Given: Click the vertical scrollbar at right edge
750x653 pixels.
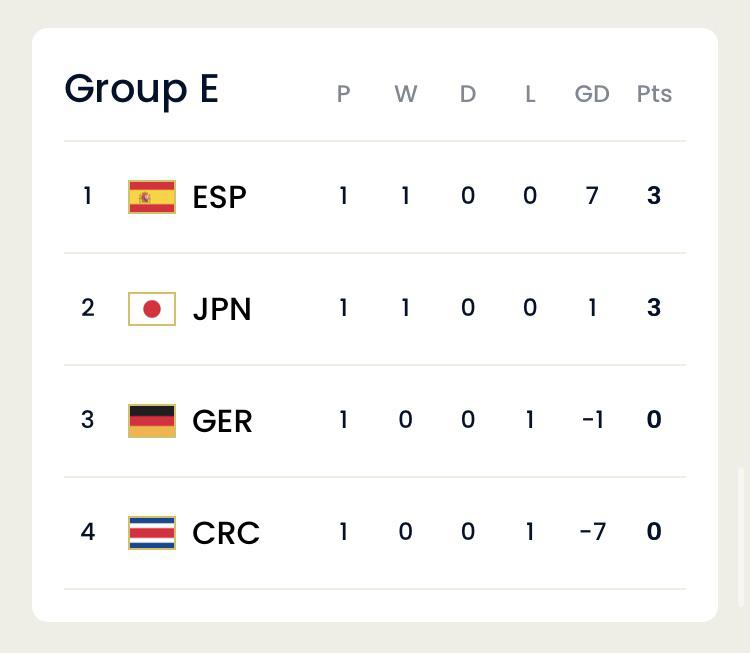Looking at the screenshot, I should click(x=741, y=537).
